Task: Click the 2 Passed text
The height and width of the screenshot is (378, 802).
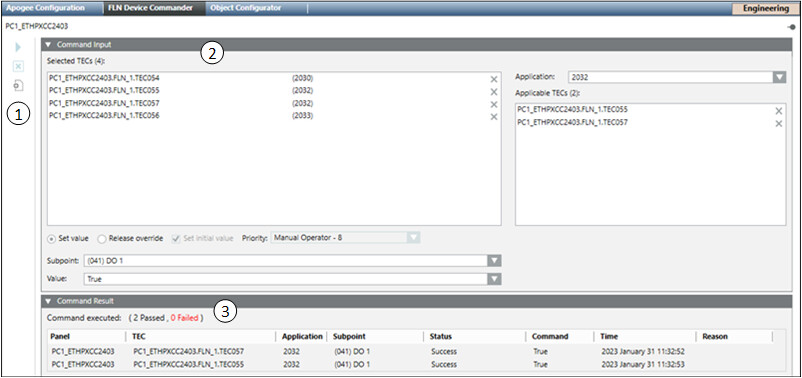Action: coord(149,318)
